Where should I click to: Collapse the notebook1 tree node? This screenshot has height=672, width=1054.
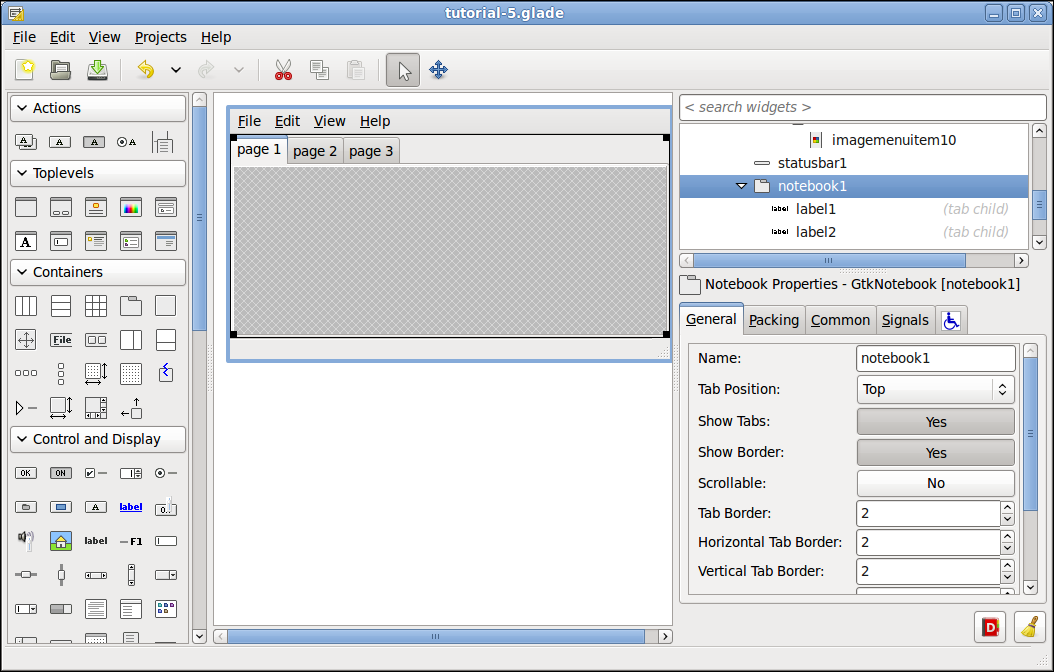[x=741, y=186]
